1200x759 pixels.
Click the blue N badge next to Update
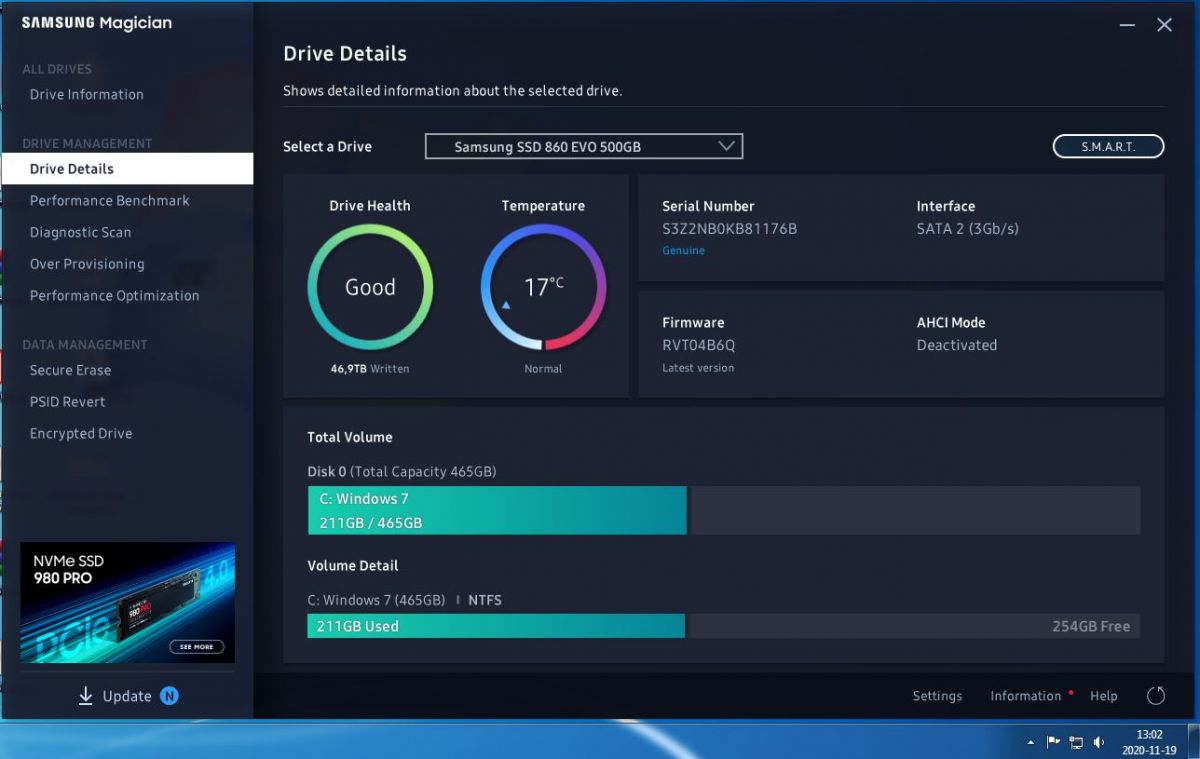coord(169,696)
